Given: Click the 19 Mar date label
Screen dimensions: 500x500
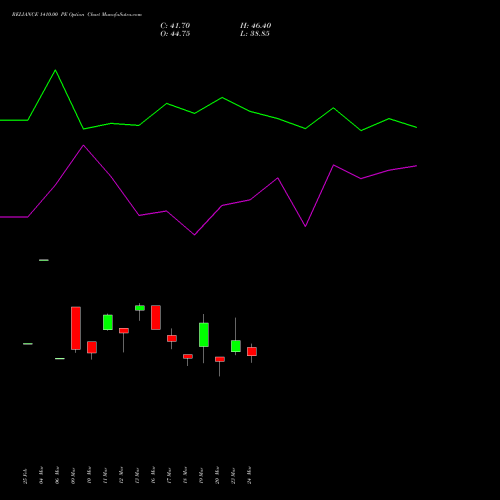Looking at the screenshot, I should [x=202, y=476].
